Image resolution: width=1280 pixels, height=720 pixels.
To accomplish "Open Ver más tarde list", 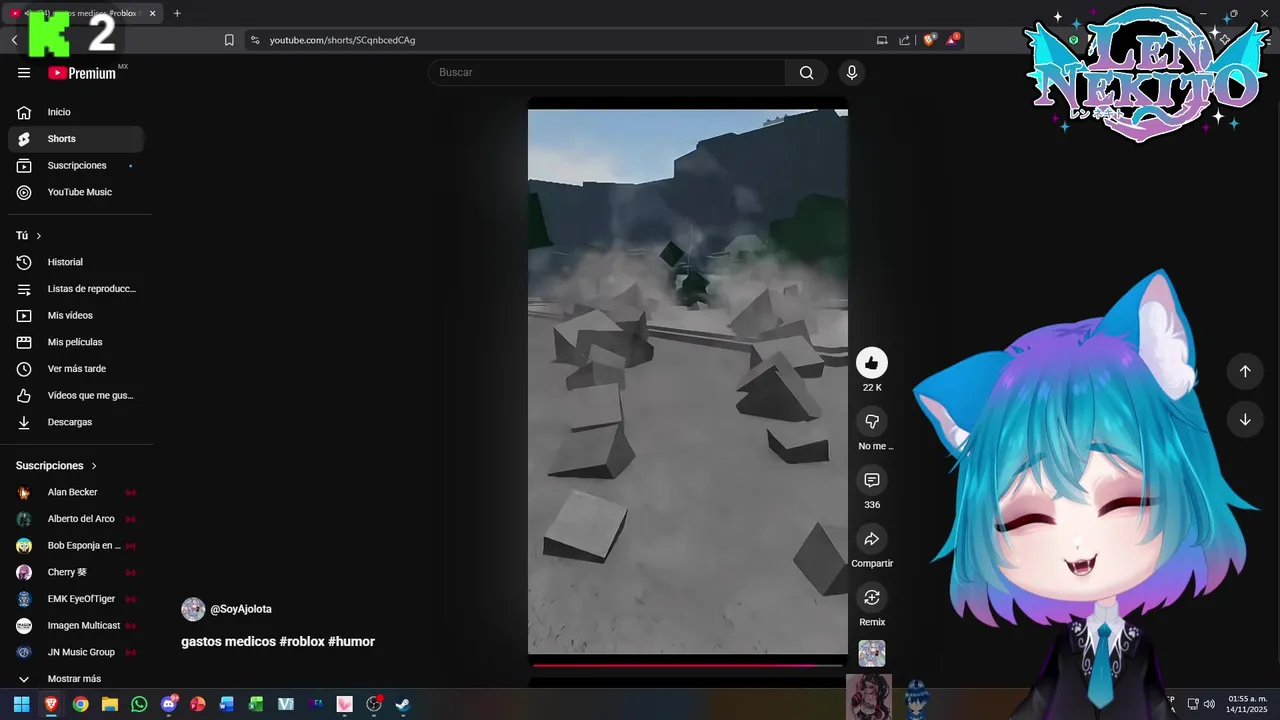I will (x=76, y=369).
